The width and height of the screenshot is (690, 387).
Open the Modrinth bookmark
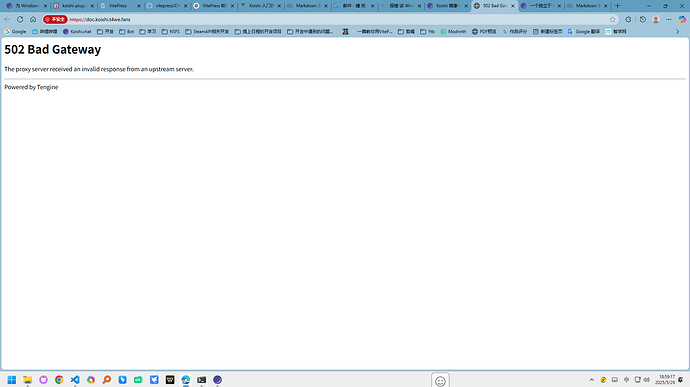[453, 32]
